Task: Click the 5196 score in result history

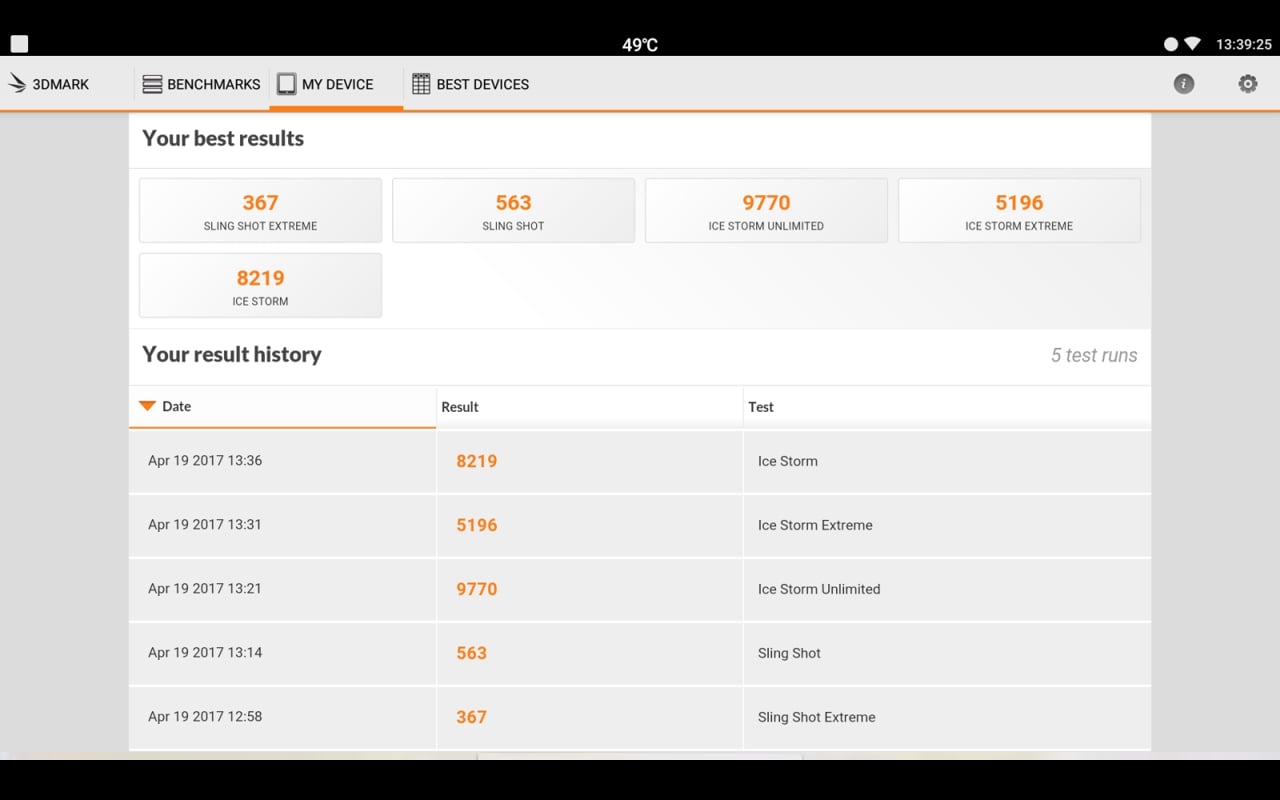Action: pyautogui.click(x=477, y=525)
